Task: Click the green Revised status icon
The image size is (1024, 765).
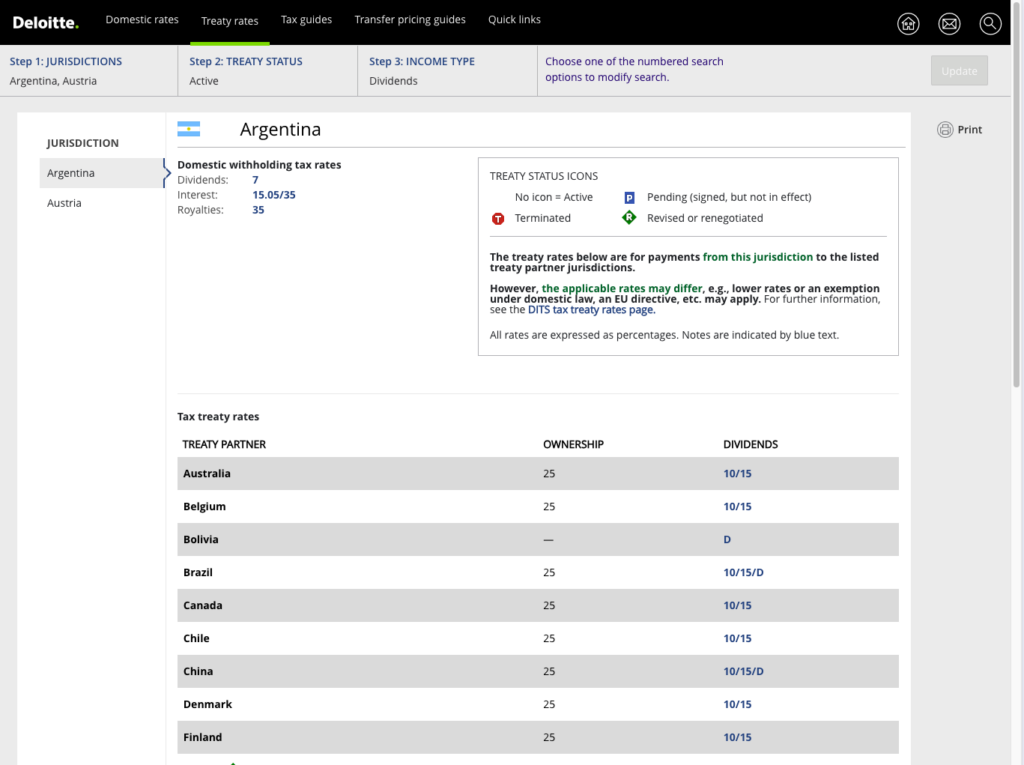Action: pos(629,218)
